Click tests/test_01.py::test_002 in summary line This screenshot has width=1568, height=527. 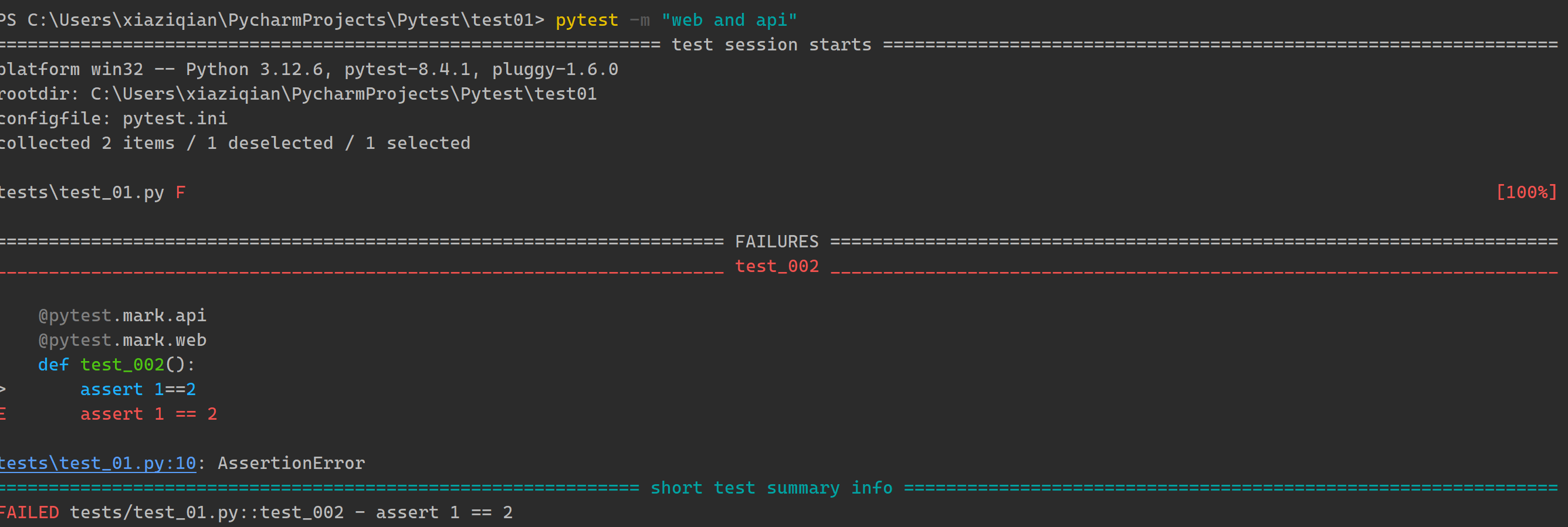[206, 512]
